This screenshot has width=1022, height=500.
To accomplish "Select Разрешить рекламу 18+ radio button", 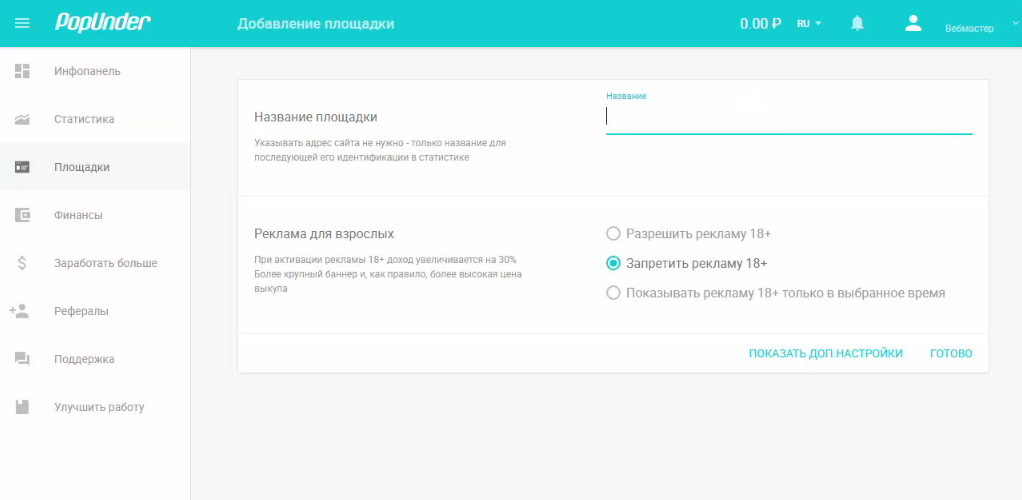I will pos(613,233).
